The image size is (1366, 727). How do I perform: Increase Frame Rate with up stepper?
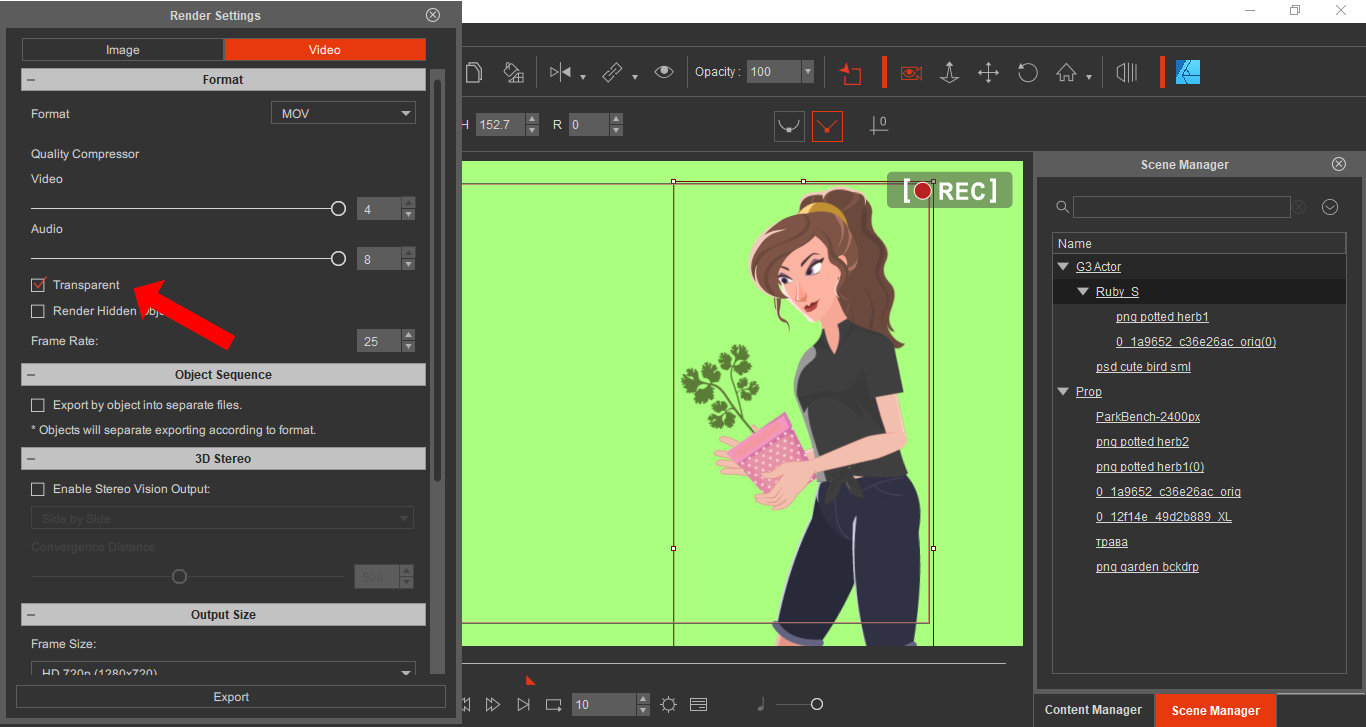(408, 336)
